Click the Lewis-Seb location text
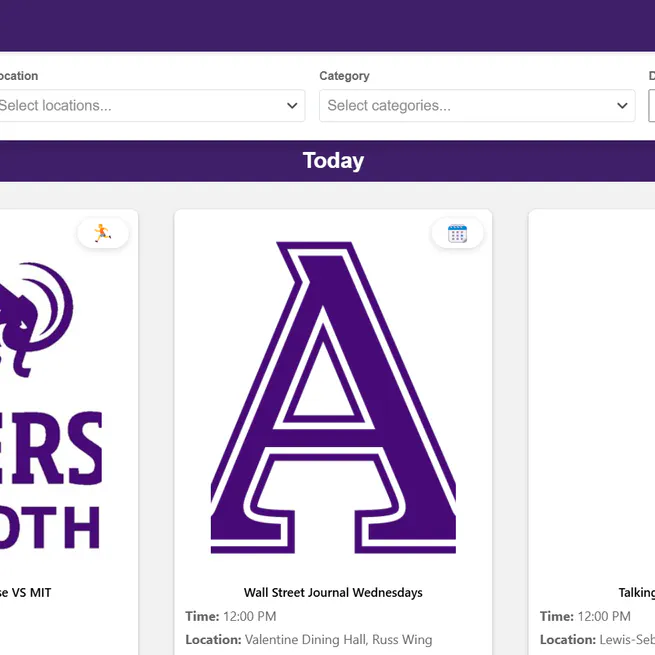 (627, 640)
